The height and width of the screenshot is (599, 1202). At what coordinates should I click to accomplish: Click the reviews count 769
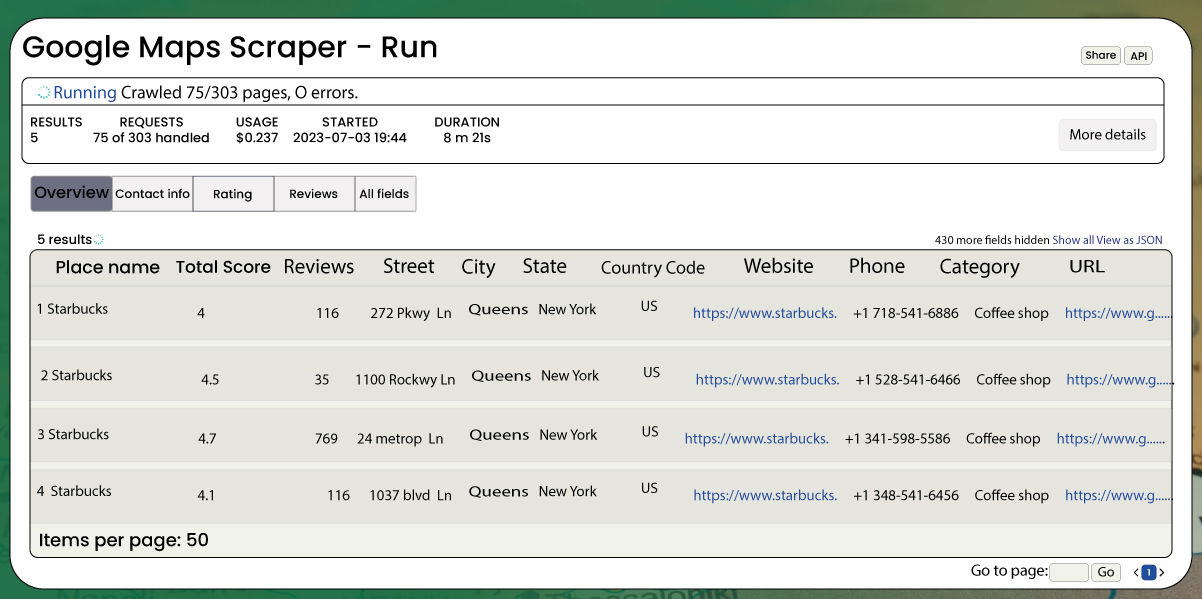tap(326, 439)
